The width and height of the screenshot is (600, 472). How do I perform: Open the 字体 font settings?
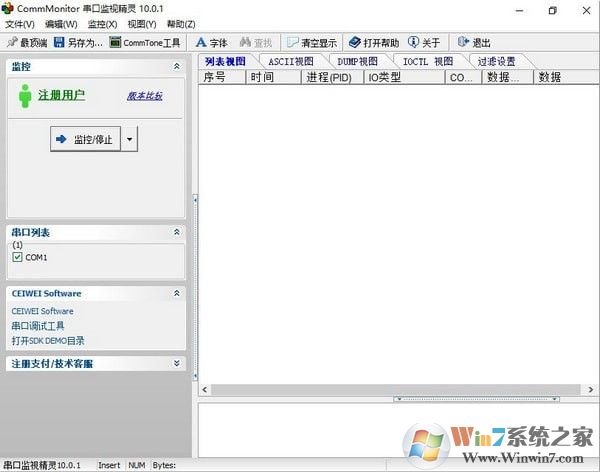(201, 42)
